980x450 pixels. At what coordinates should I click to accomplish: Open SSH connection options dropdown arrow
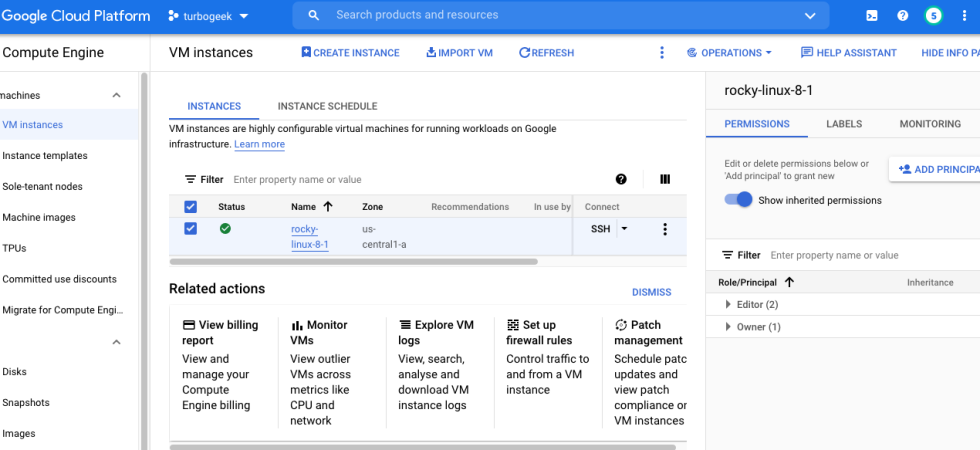(x=624, y=229)
